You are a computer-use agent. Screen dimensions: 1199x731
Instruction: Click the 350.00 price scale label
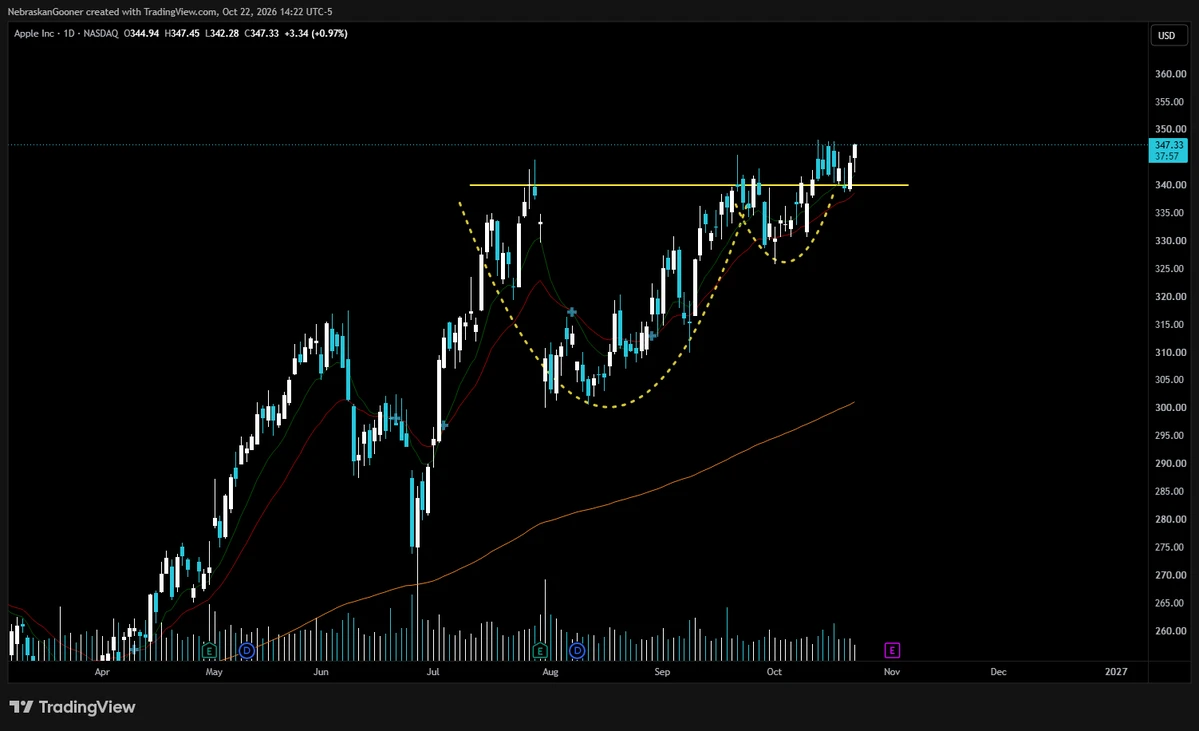1171,129
